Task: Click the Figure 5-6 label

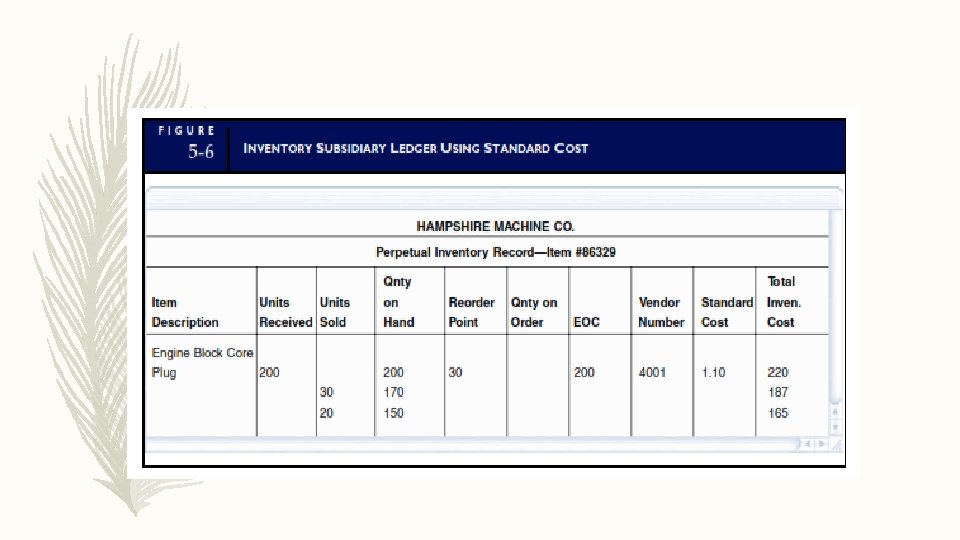Action: (187, 143)
